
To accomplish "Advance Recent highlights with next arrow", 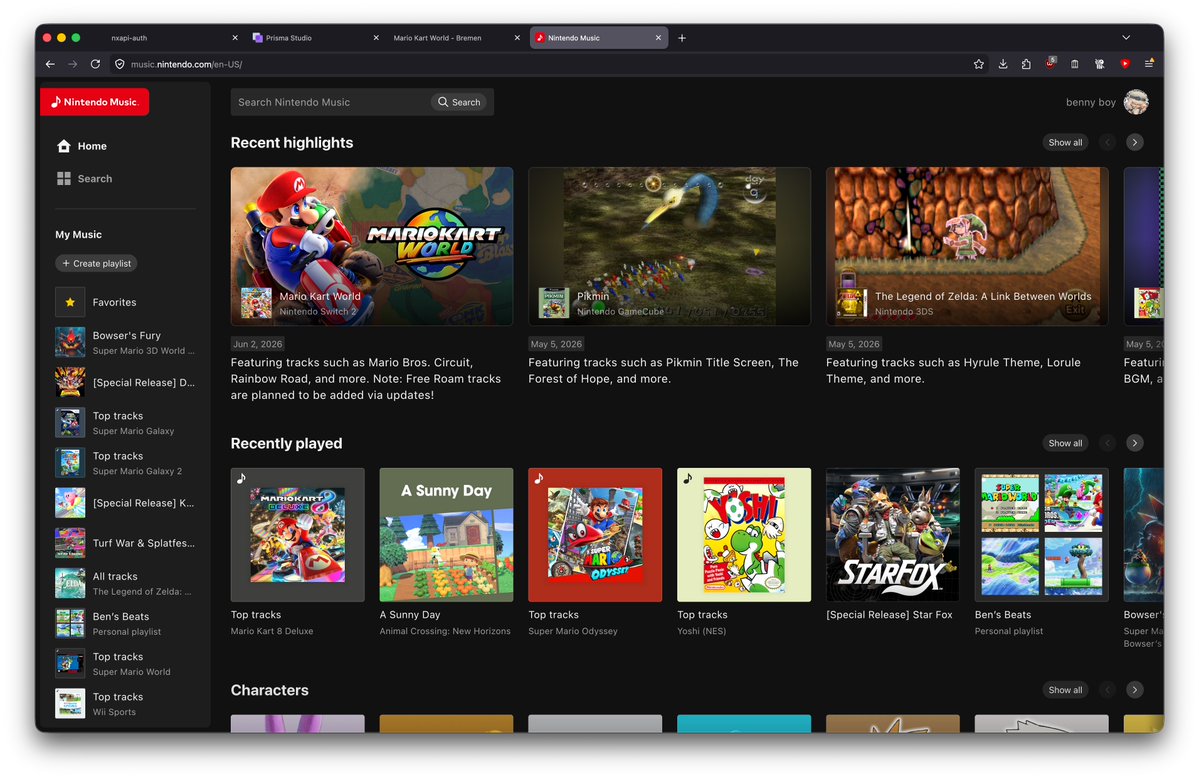I will point(1135,142).
